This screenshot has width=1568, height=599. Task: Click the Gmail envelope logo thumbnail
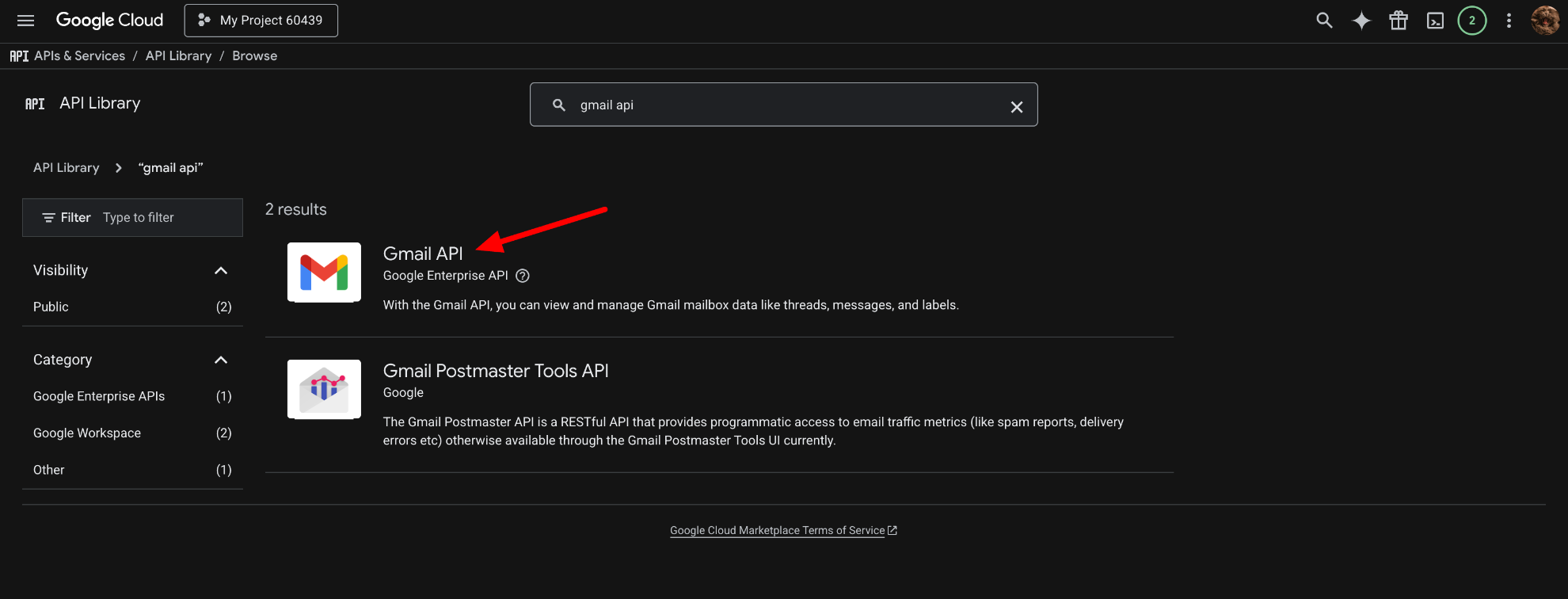click(324, 273)
